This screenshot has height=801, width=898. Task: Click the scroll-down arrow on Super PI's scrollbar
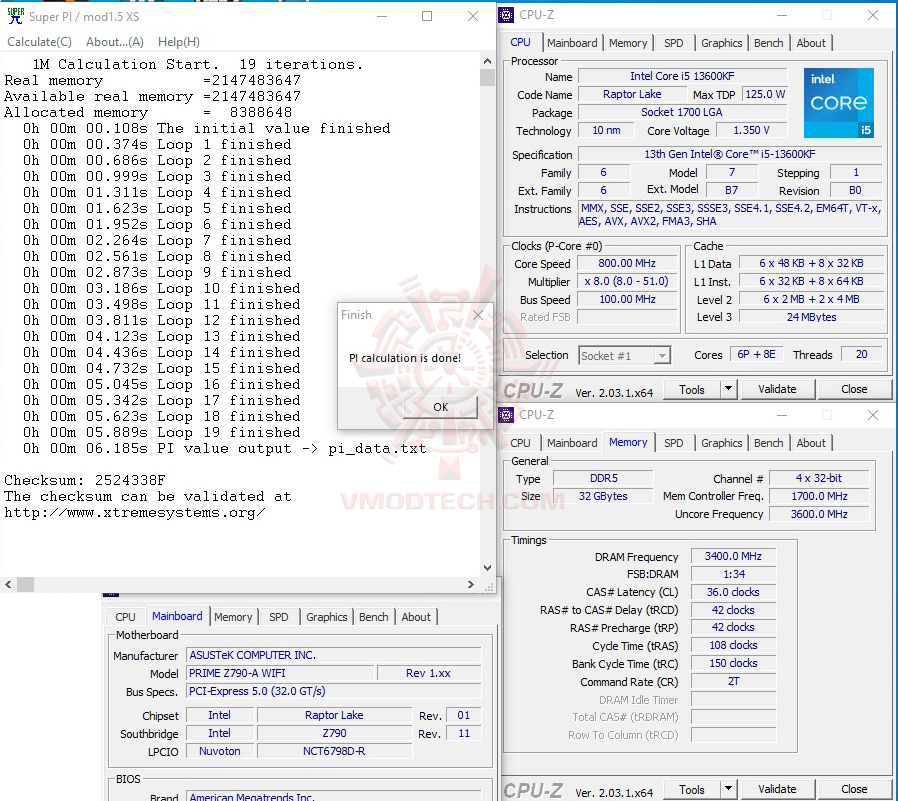point(487,567)
